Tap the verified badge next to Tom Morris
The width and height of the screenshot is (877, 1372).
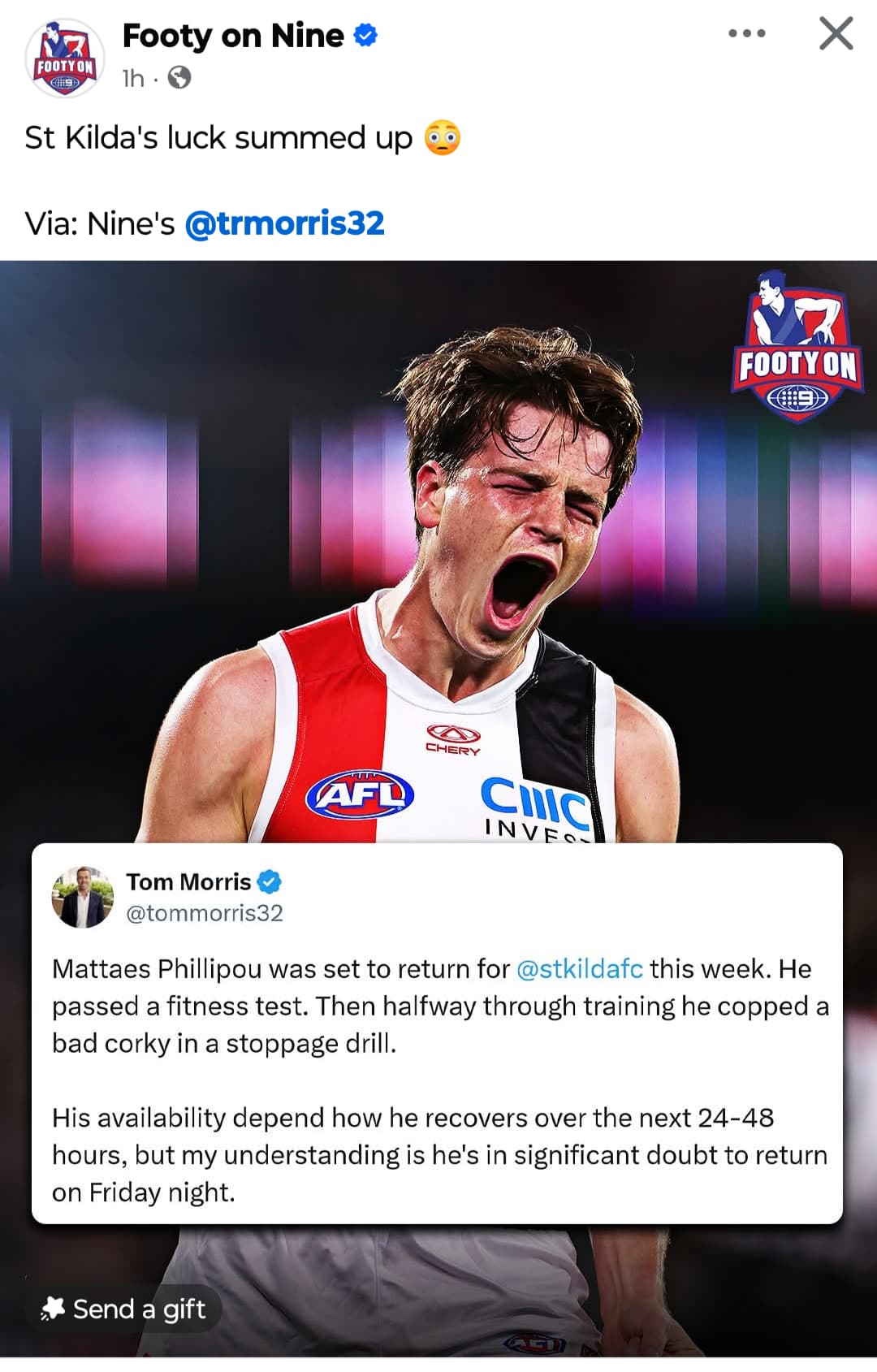[269, 881]
